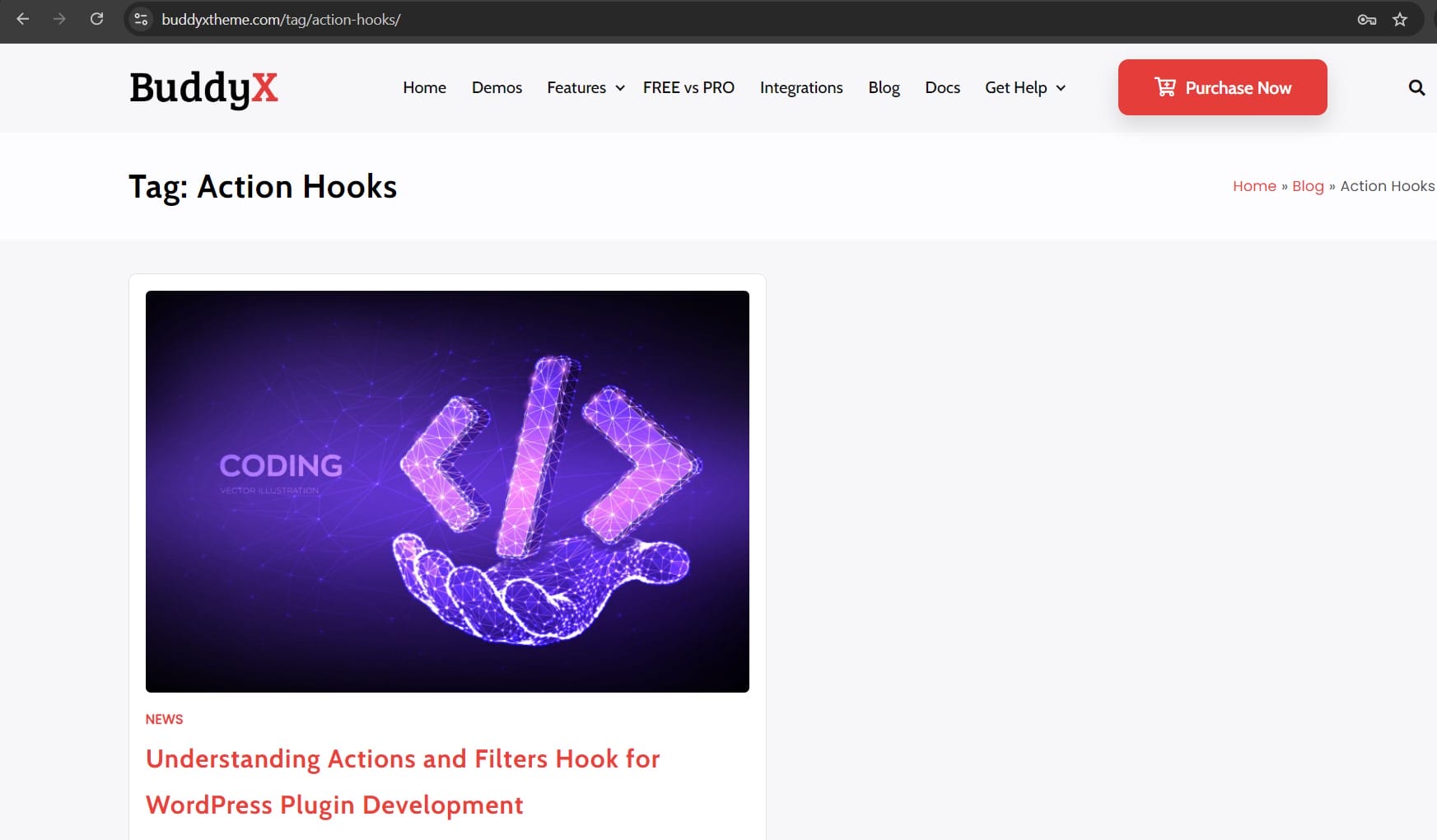Click the browser forward arrow
Viewport: 1437px width, 840px height.
pos(59,19)
